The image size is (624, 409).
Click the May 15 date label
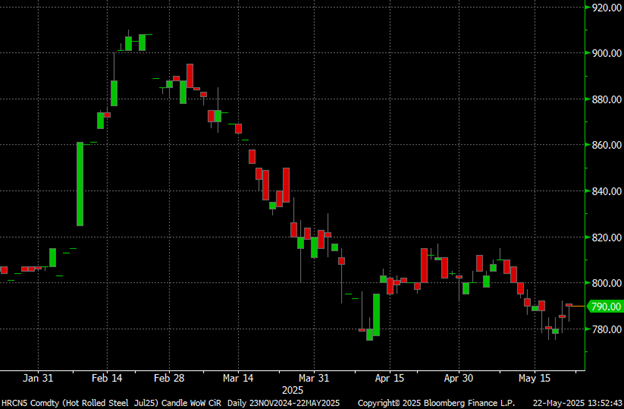(531, 379)
